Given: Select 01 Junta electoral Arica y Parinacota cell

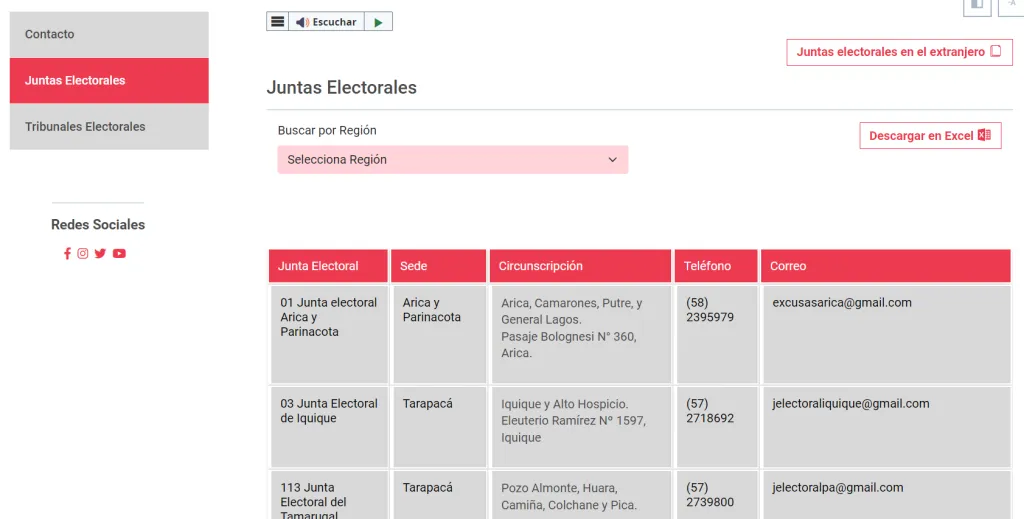Looking at the screenshot, I should point(329,334).
